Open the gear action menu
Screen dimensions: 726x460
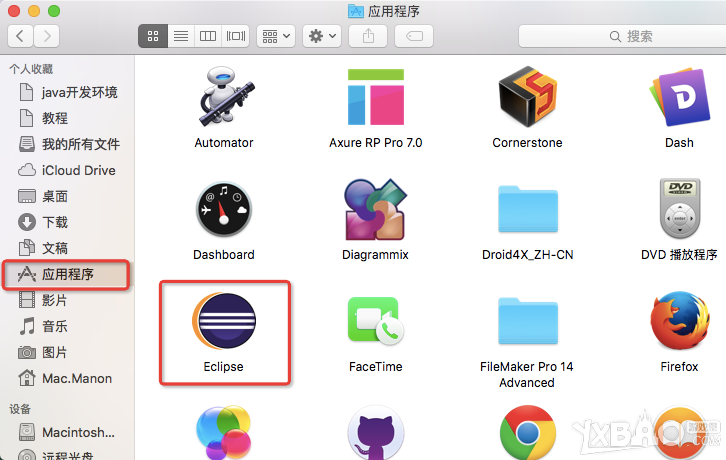[322, 36]
